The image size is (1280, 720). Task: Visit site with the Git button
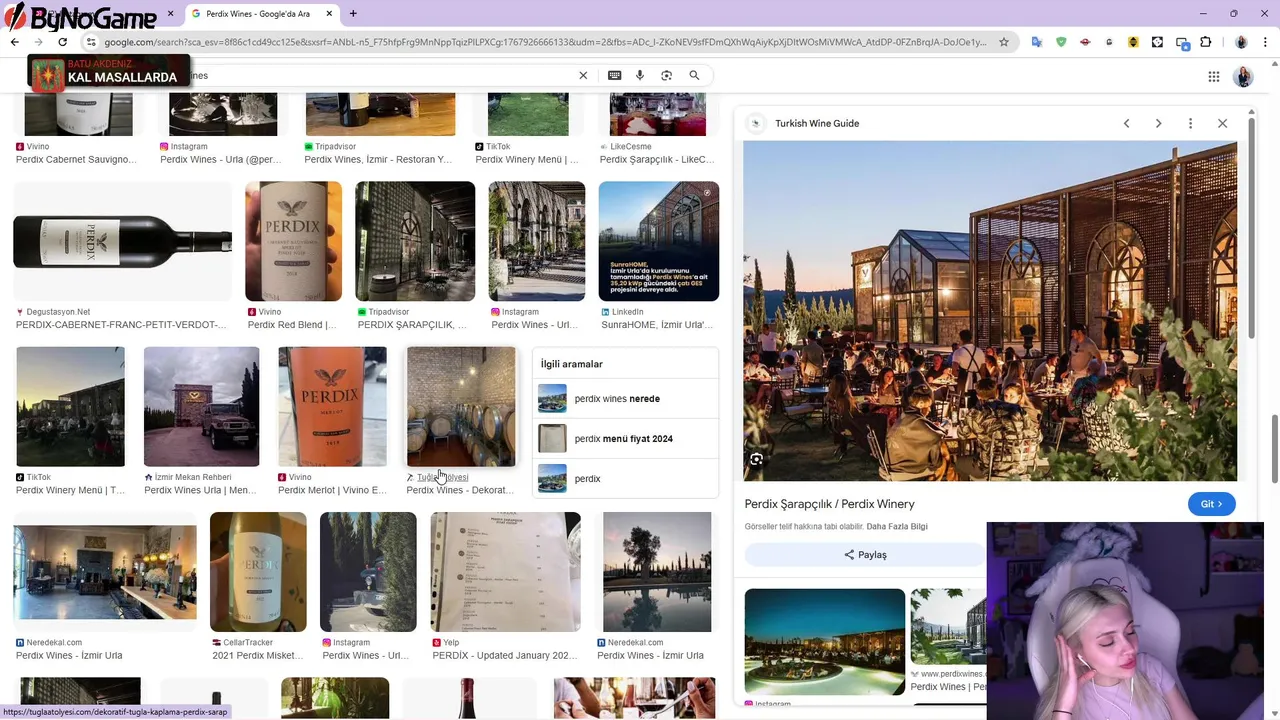[1211, 504]
